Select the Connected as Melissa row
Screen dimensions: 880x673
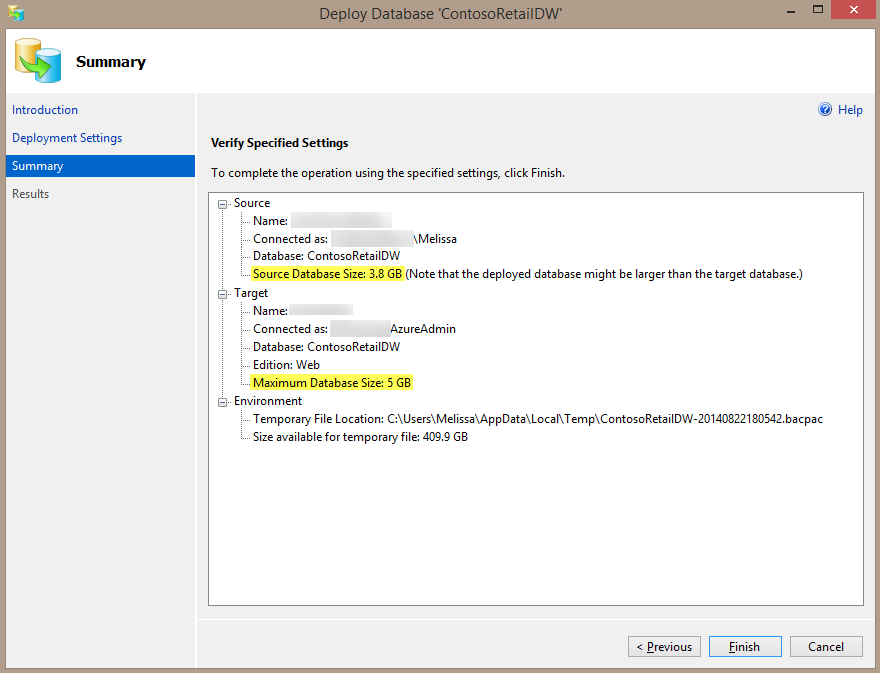pos(355,239)
